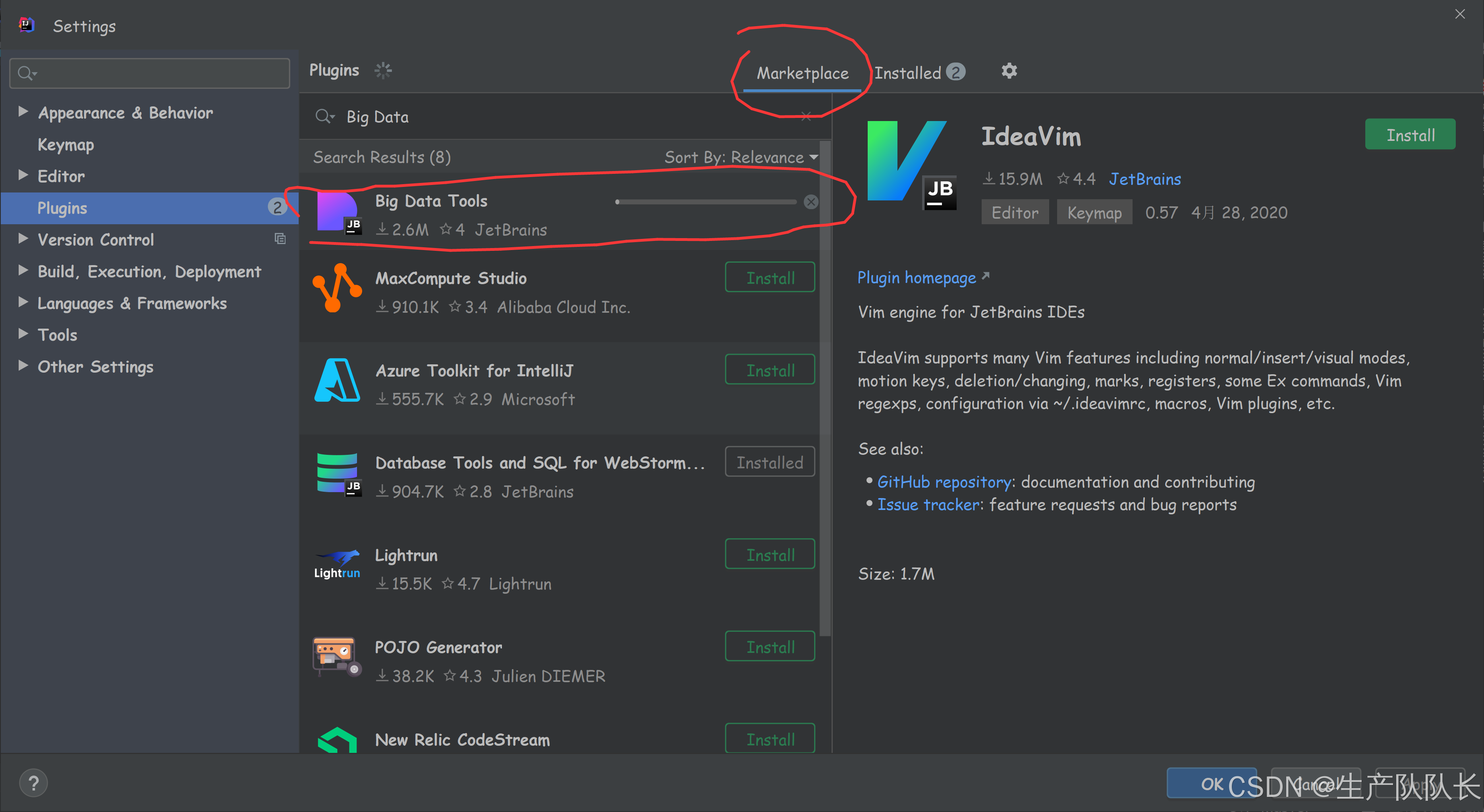Confirm settings with OK button

coord(1212,783)
